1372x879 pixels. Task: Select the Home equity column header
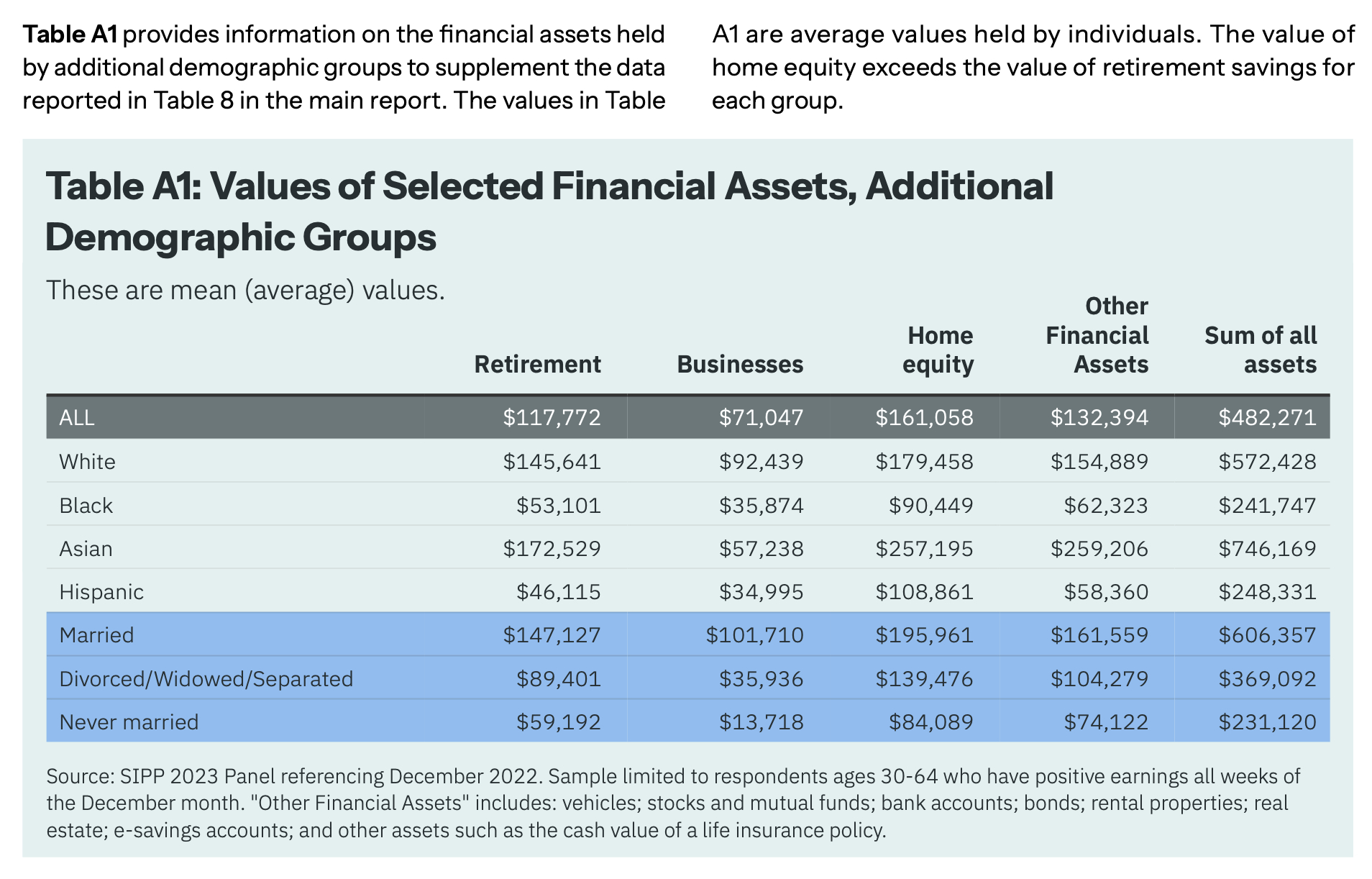[938, 350]
